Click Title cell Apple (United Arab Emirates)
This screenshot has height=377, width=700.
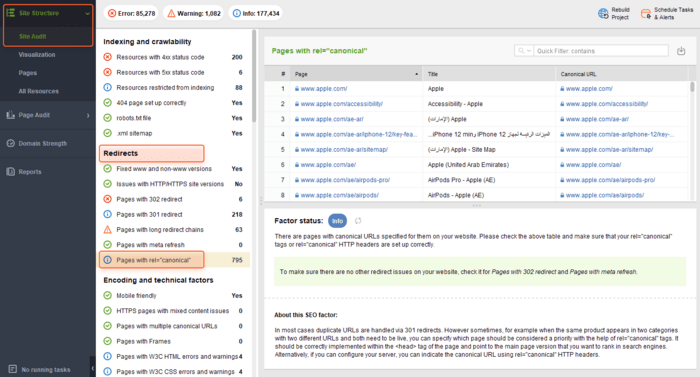pos(468,165)
